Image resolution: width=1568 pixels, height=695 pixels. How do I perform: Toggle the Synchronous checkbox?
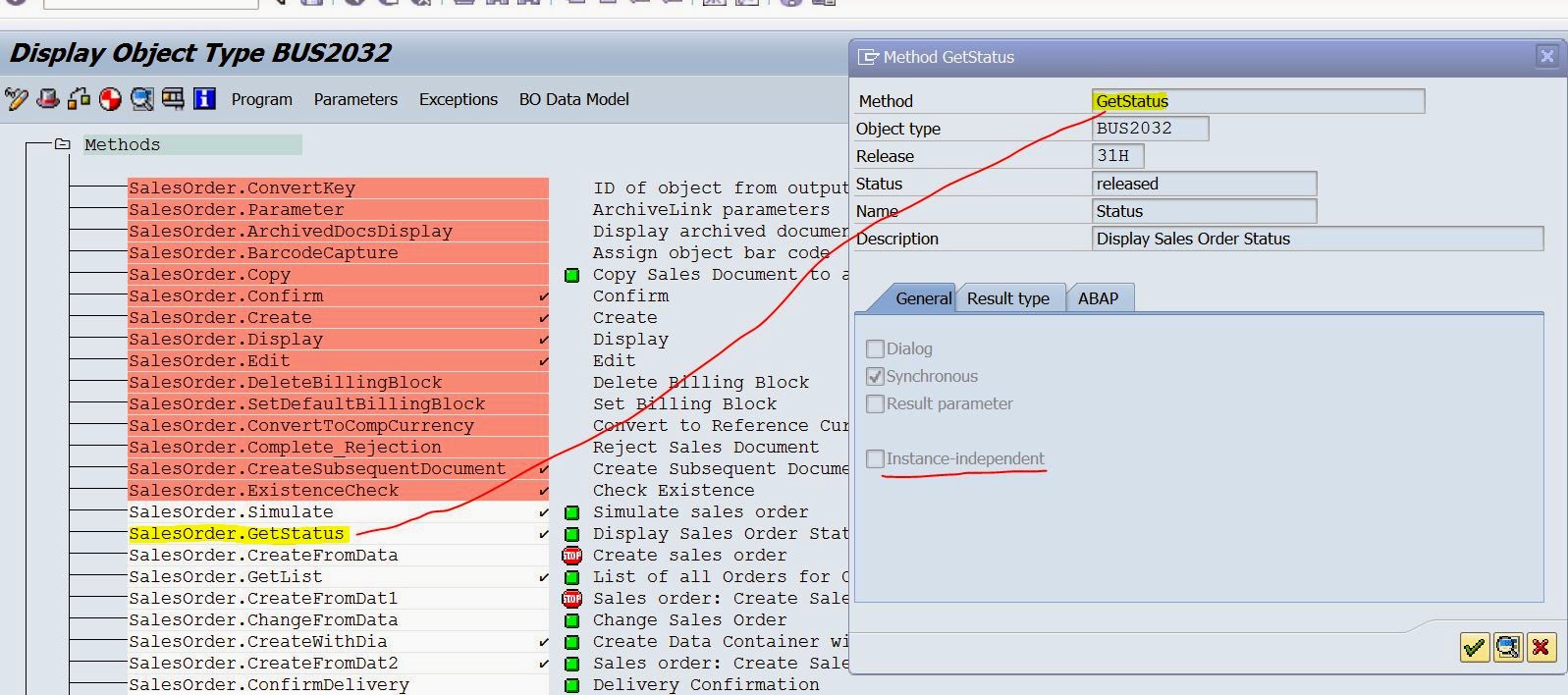pos(875,376)
